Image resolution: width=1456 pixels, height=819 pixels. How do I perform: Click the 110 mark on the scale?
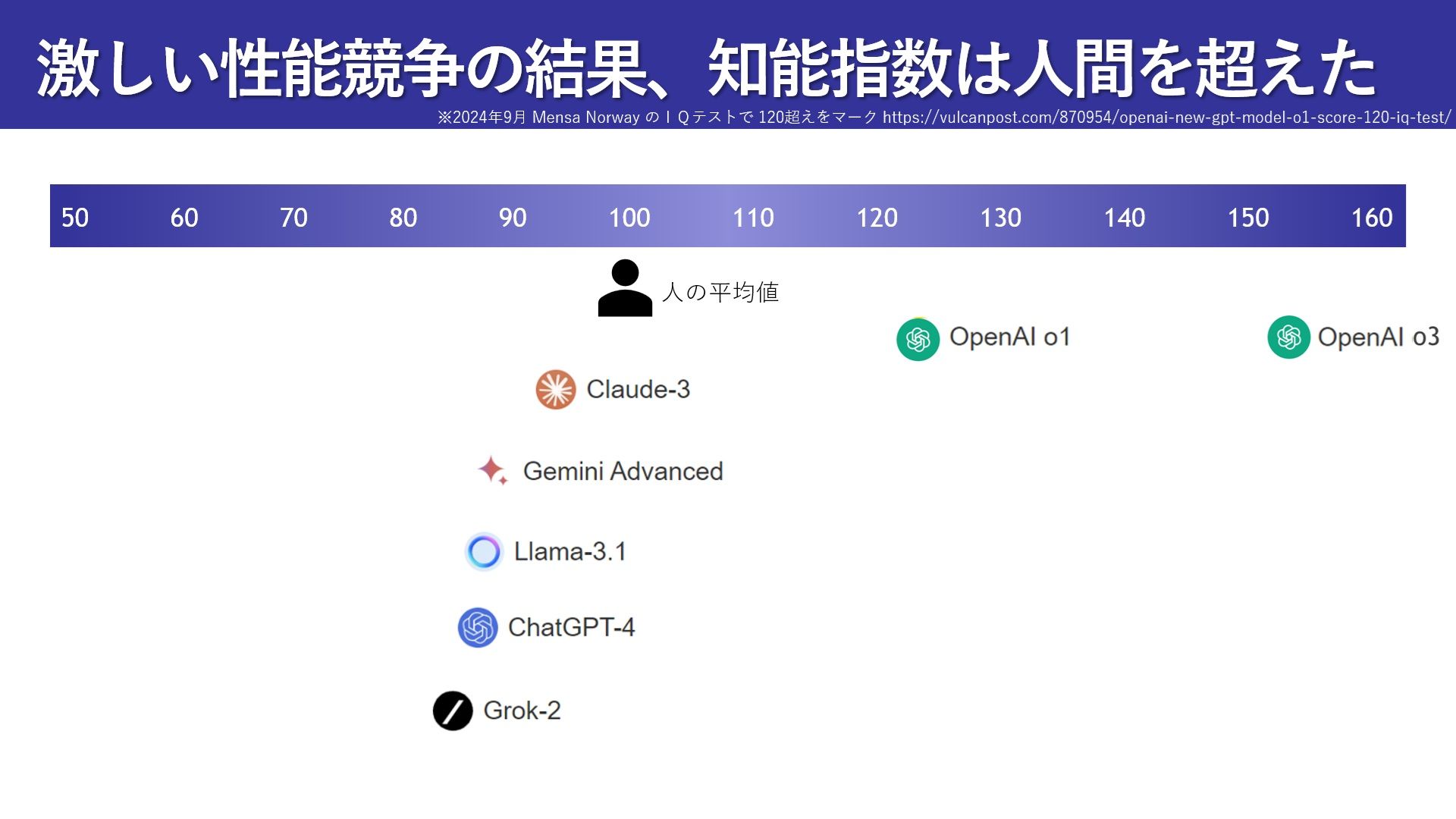tap(753, 218)
